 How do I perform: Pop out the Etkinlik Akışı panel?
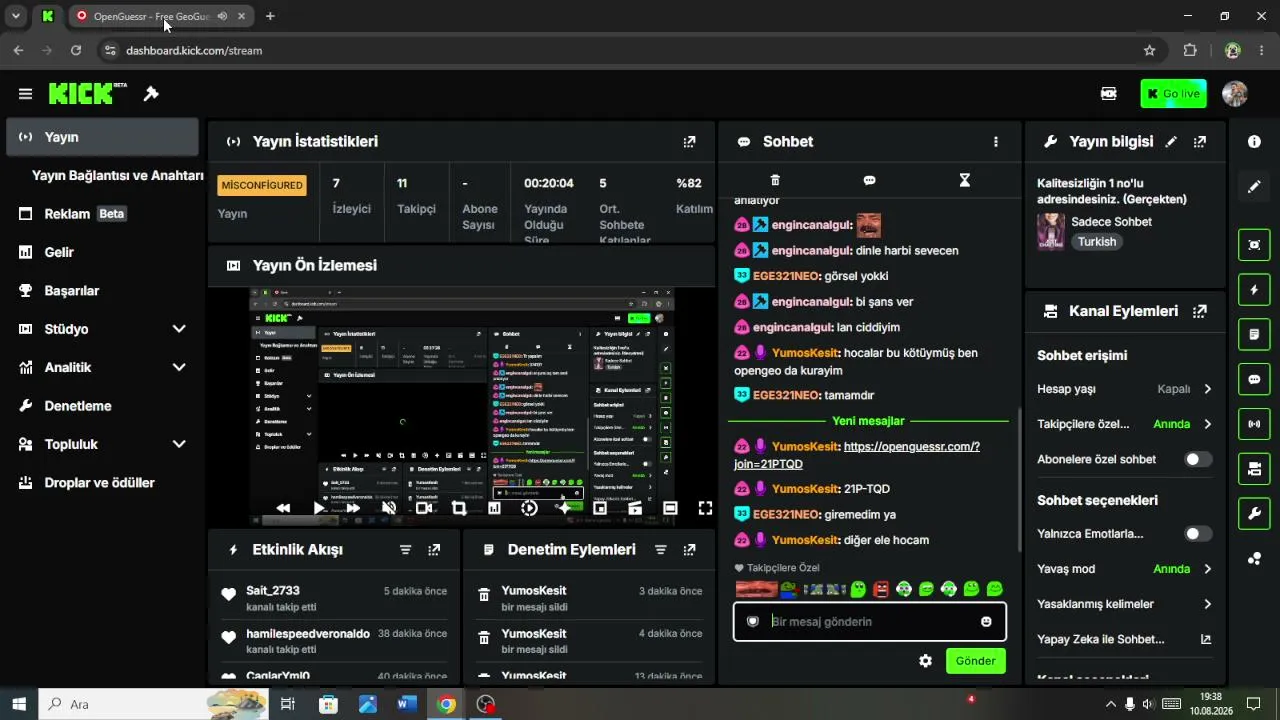pyautogui.click(x=434, y=550)
